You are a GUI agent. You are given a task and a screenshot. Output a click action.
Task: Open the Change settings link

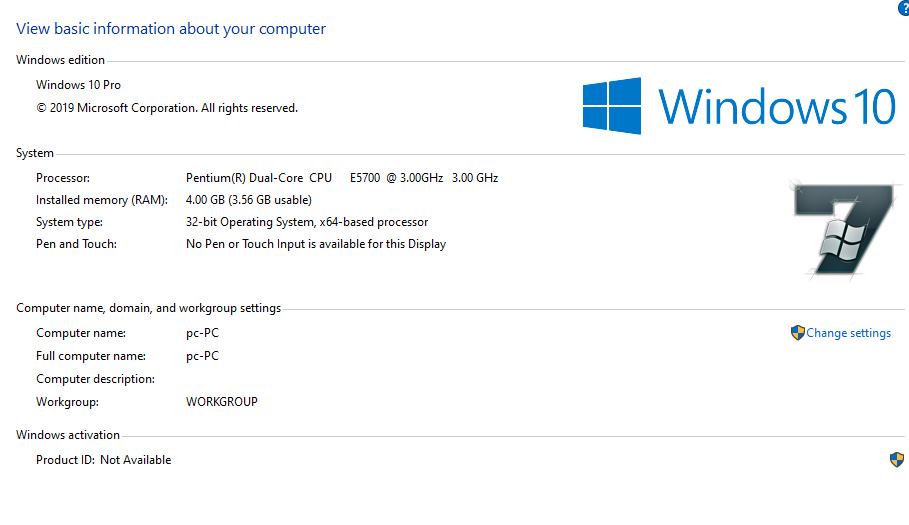(x=848, y=333)
